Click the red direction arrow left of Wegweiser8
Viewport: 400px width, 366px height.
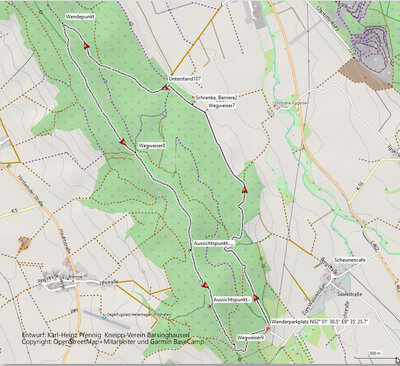point(123,142)
